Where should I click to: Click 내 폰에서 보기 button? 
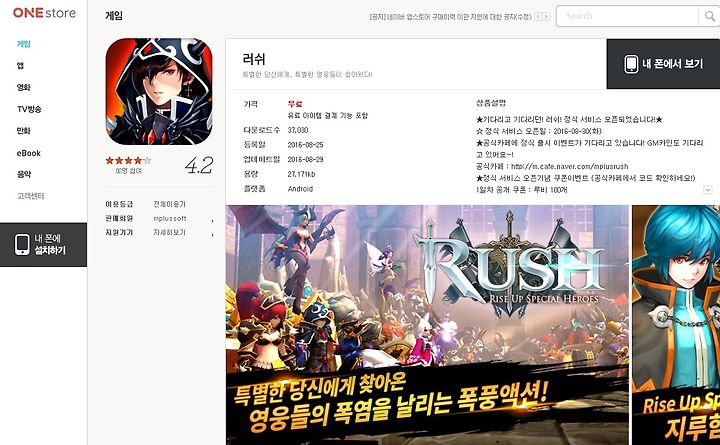(x=663, y=64)
